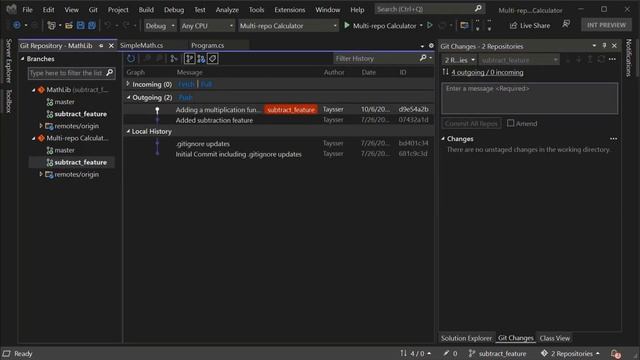The width and height of the screenshot is (640, 360).
Task: Click the branch graph view icon in history toolbar
Action: pyautogui.click(x=174, y=59)
